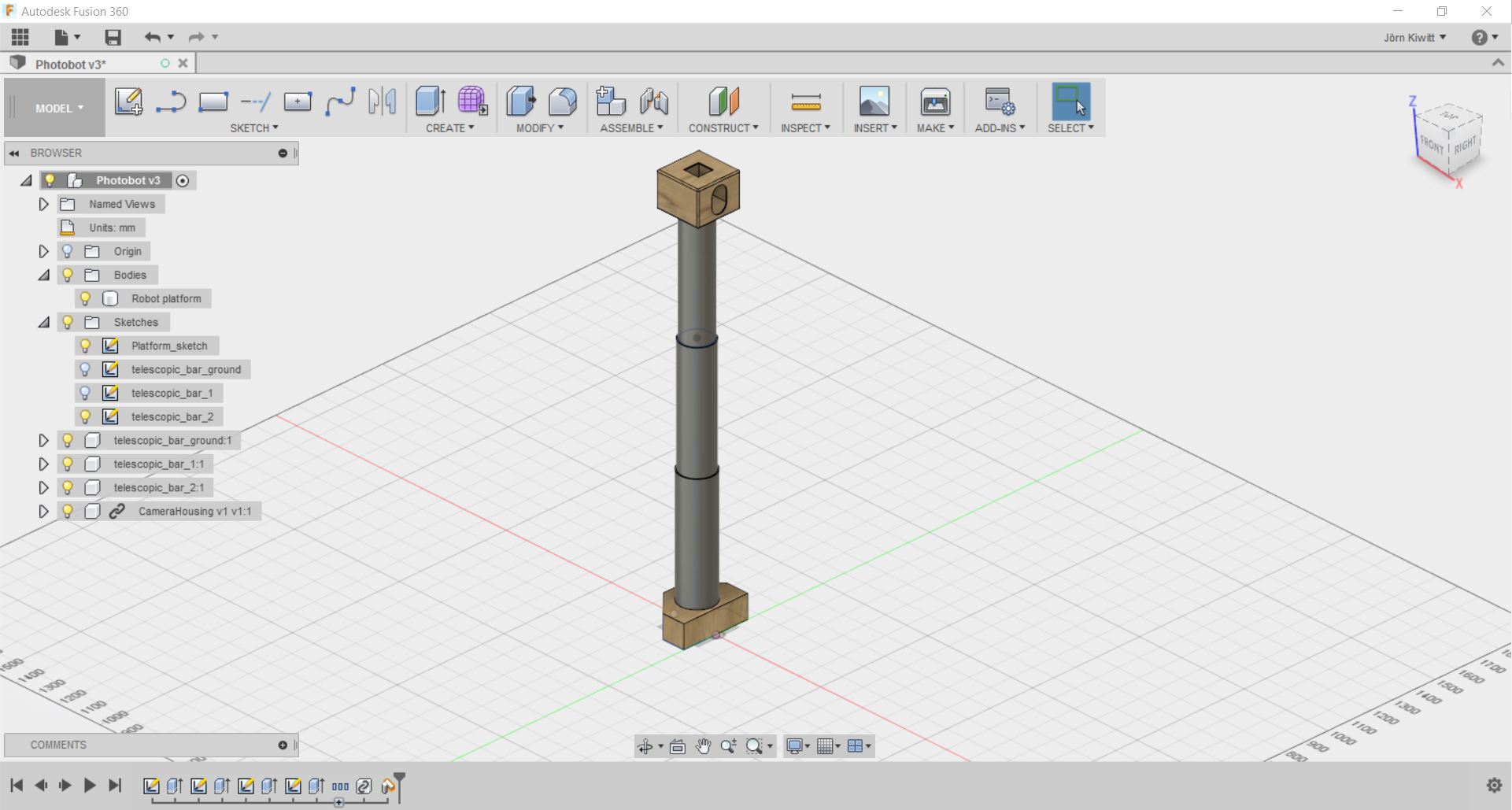Click the first sketch feature in timeline

click(x=151, y=786)
